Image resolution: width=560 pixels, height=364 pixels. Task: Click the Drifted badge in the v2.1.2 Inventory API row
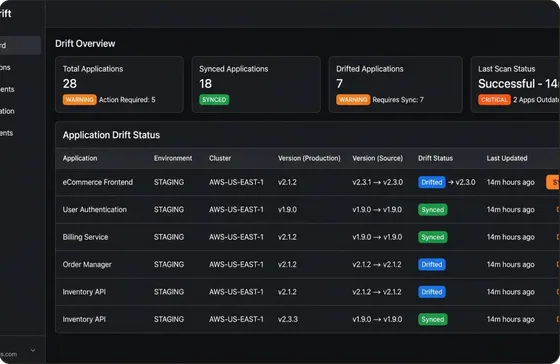pyautogui.click(x=432, y=292)
